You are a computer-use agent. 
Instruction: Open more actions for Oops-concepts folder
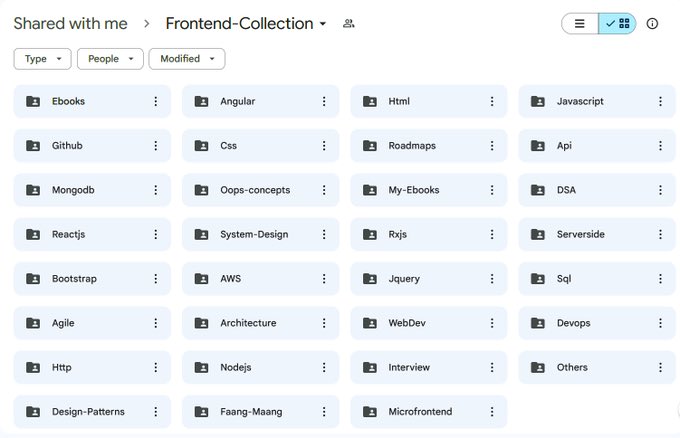coord(324,190)
